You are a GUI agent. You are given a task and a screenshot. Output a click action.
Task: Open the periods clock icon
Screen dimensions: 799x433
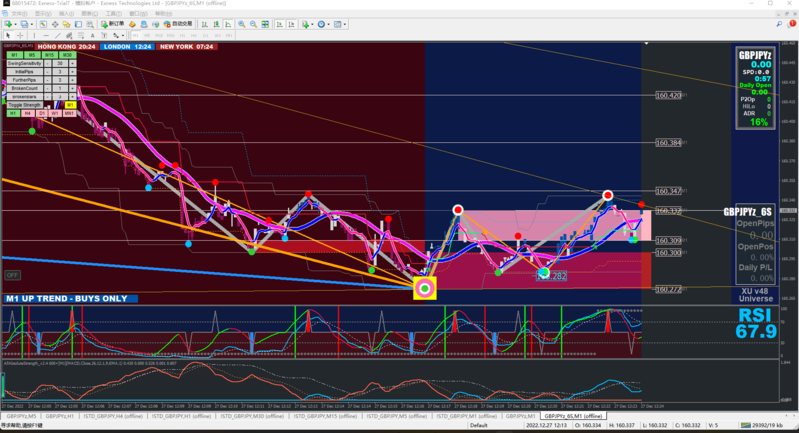[x=321, y=24]
